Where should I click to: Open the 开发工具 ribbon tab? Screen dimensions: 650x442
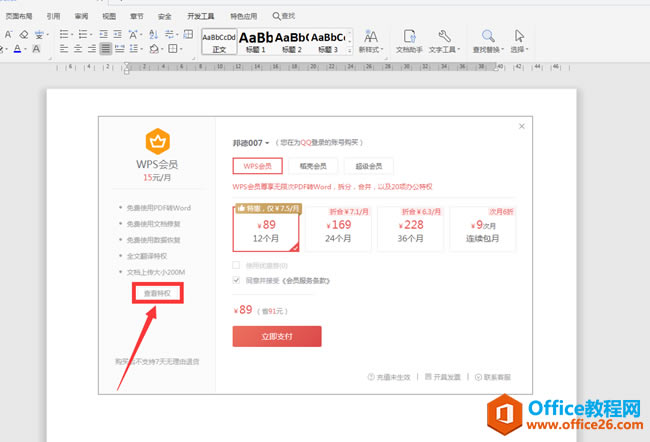pos(201,16)
